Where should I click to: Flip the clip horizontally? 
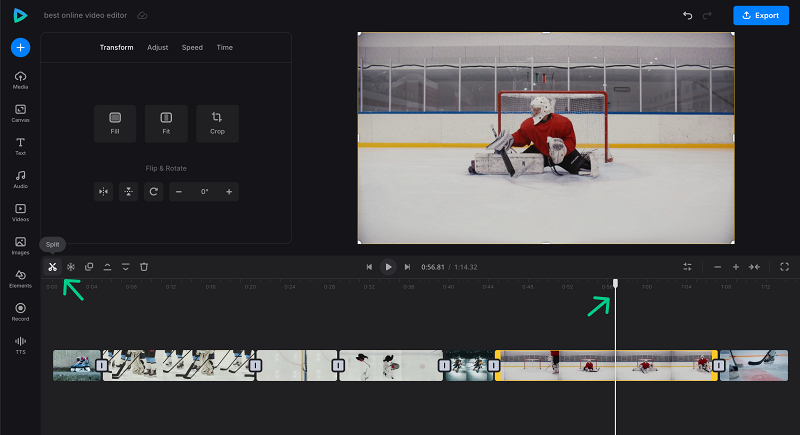coord(104,192)
